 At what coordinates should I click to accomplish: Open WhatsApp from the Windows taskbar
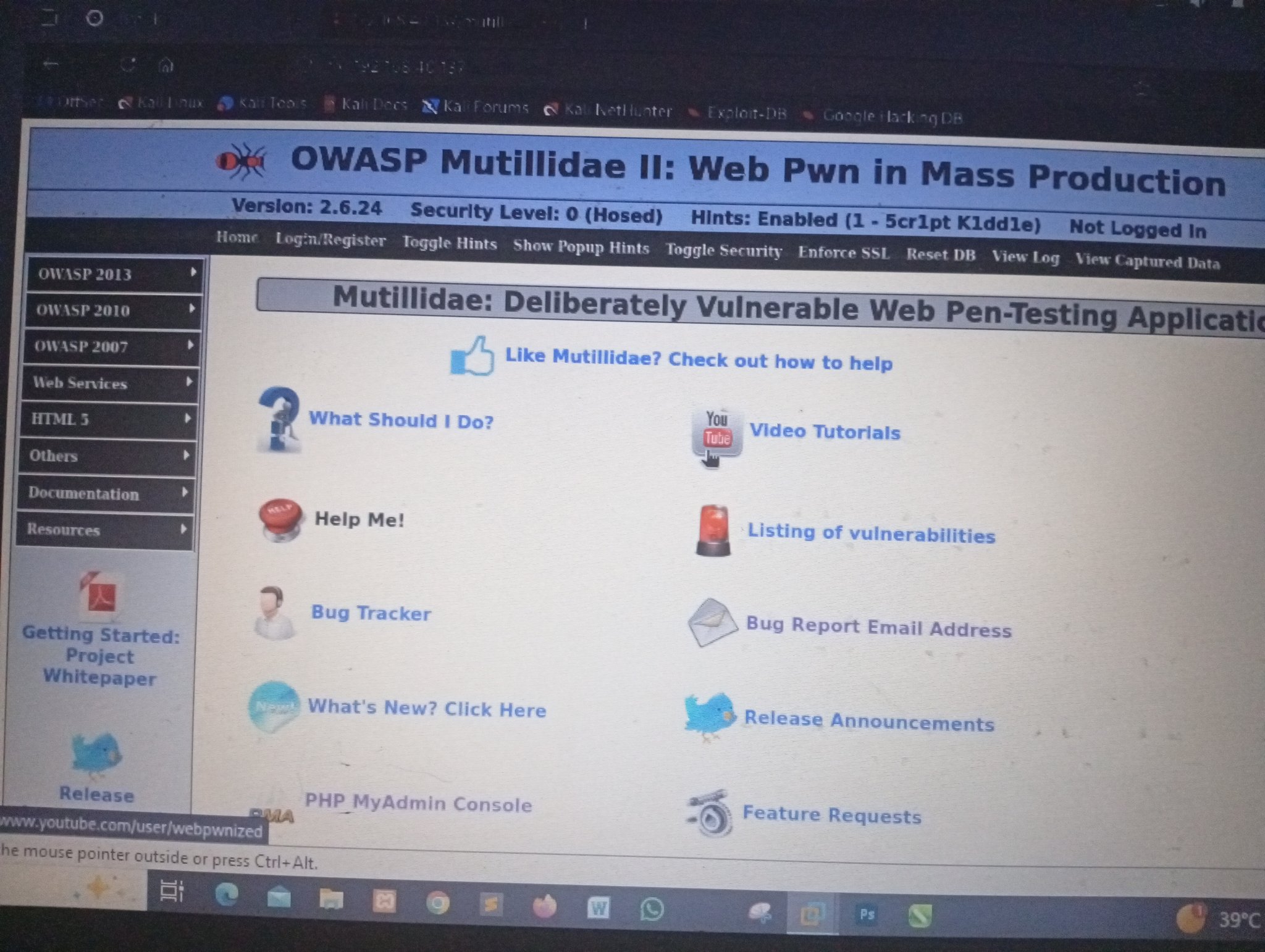(652, 909)
